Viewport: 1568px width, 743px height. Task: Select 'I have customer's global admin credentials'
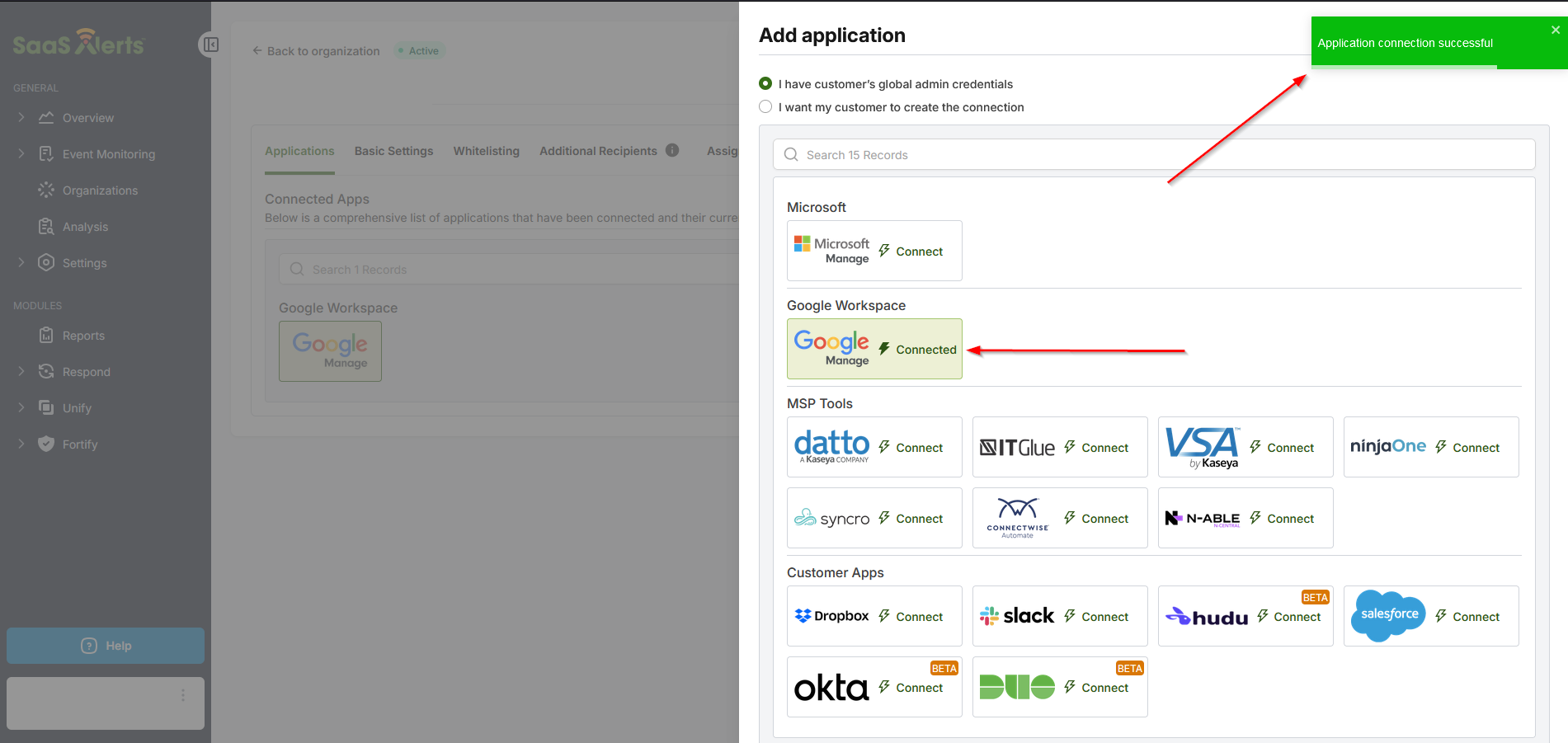click(765, 84)
